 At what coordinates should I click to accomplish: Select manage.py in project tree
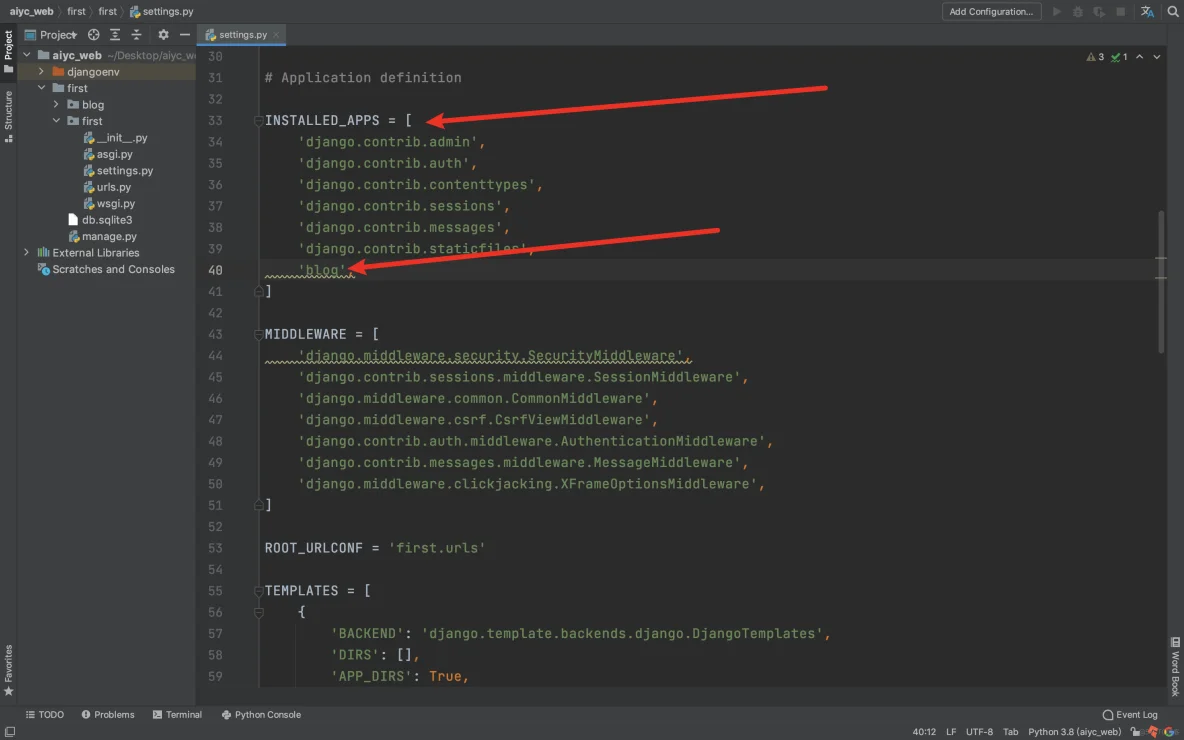(x=103, y=236)
